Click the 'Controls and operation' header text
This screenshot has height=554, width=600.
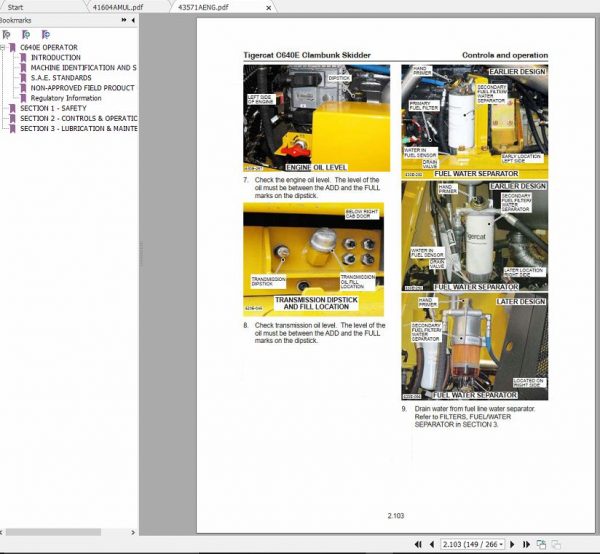coord(505,55)
